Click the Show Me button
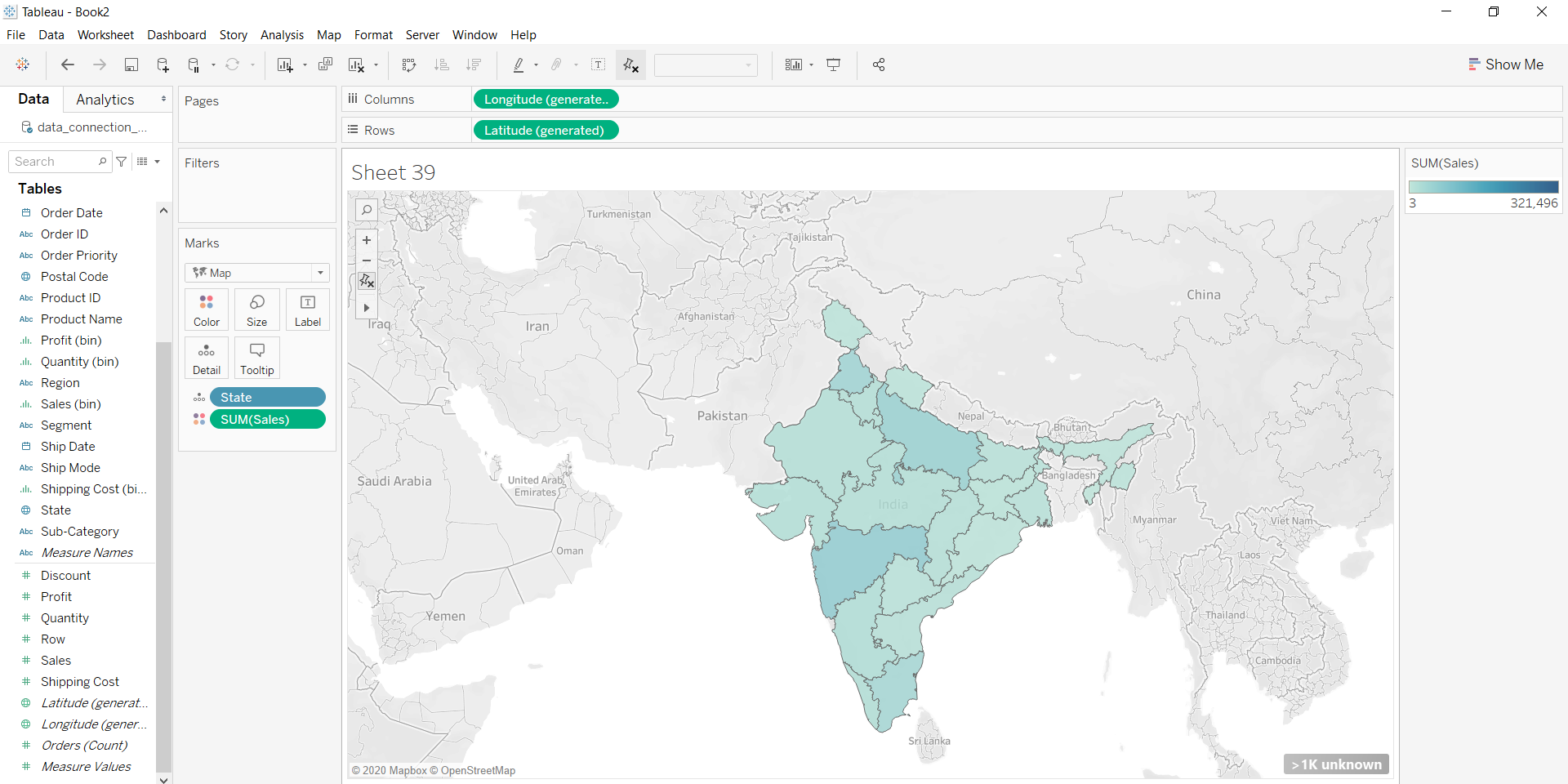Viewport: 1568px width, 784px height. 1505,65
